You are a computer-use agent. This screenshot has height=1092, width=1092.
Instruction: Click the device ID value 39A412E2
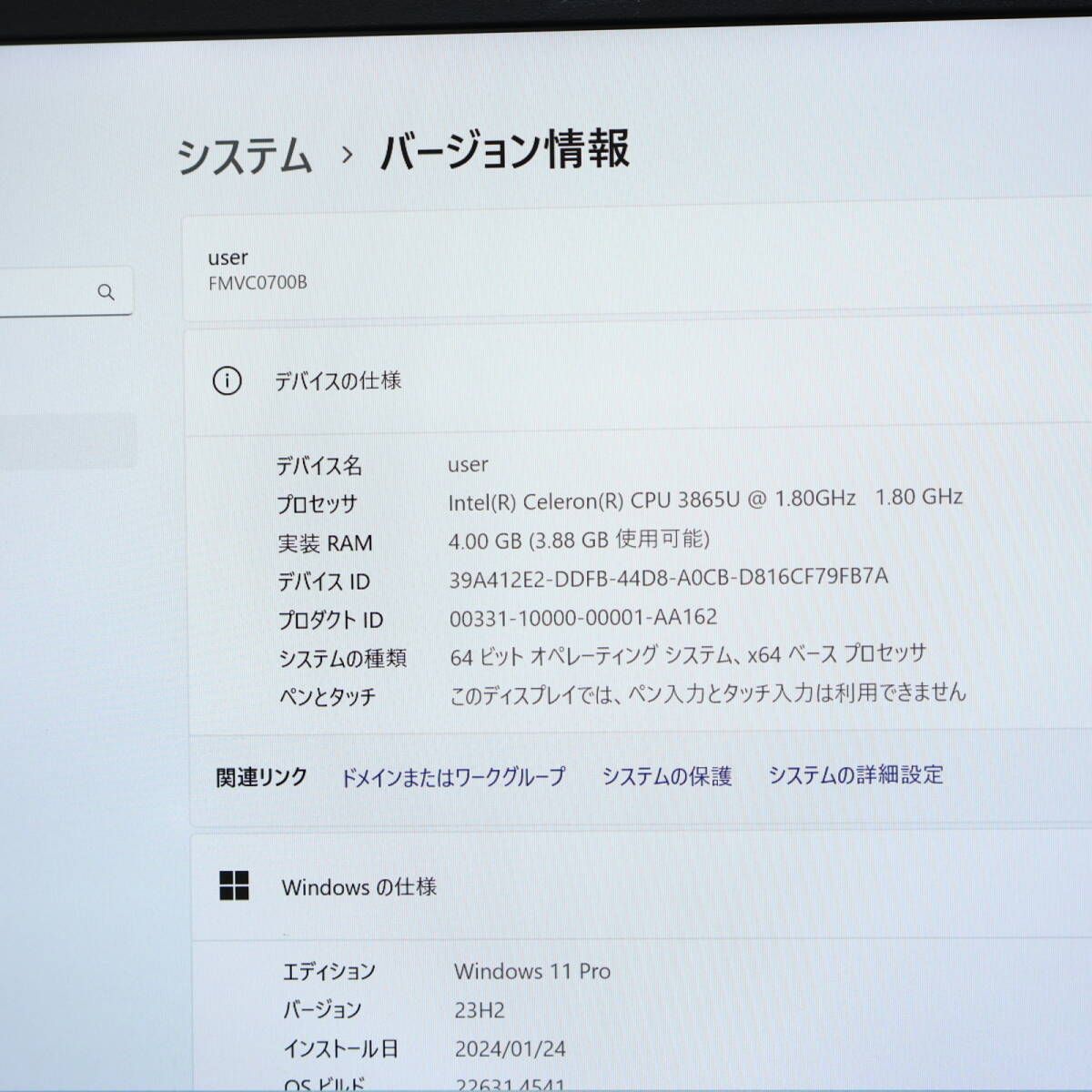[x=669, y=578]
